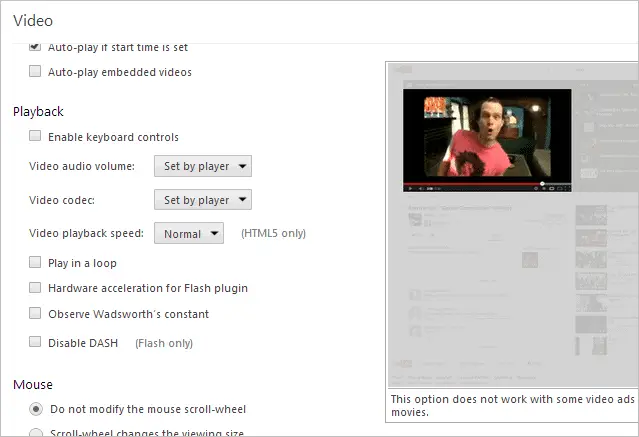Select Do not modify the mouse scroll-wheel
Viewport: 639px width, 437px height.
(x=36, y=409)
